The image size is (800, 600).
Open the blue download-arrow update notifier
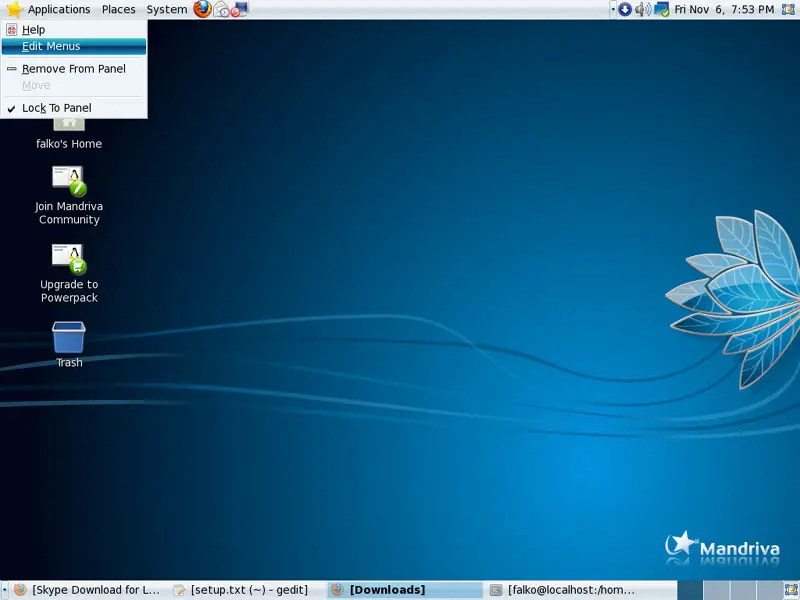(625, 9)
